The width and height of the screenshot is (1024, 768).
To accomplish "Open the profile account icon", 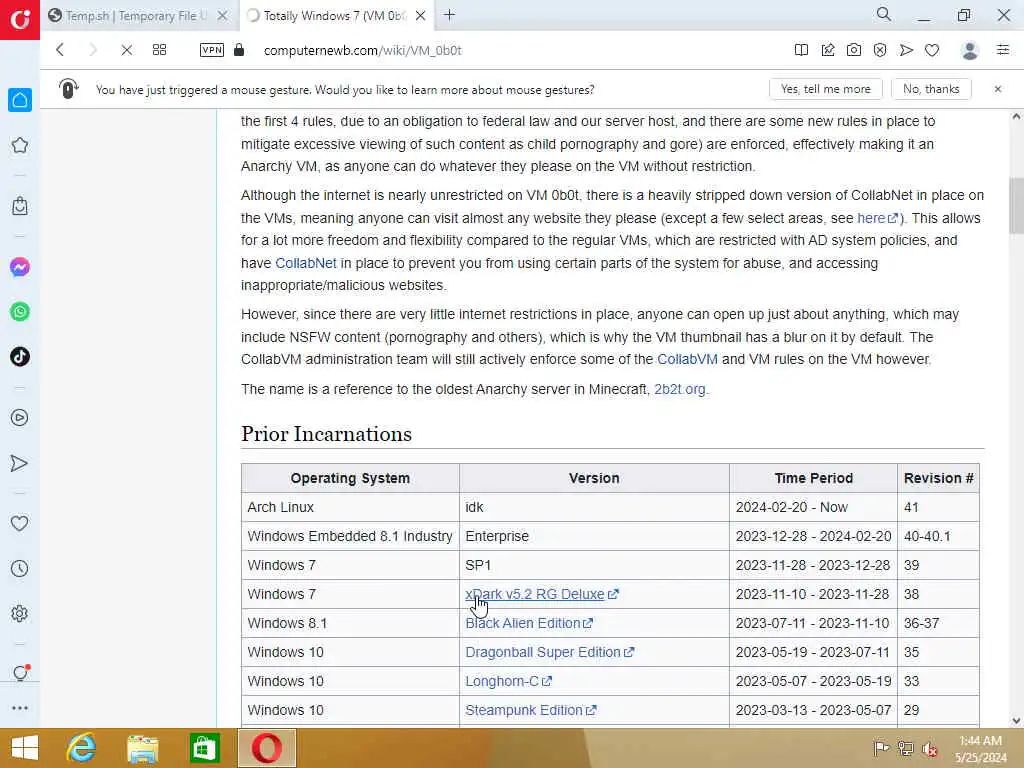I will [x=970, y=50].
